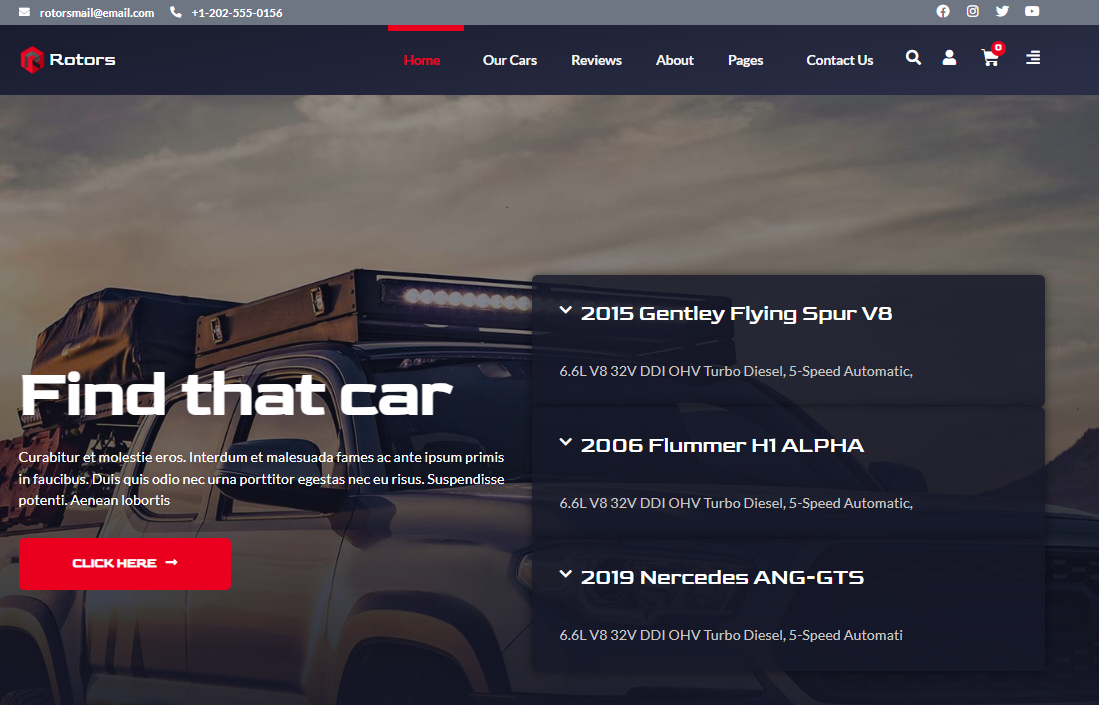1099x705 pixels.
Task: Open the shopping cart icon
Action: (x=990, y=59)
